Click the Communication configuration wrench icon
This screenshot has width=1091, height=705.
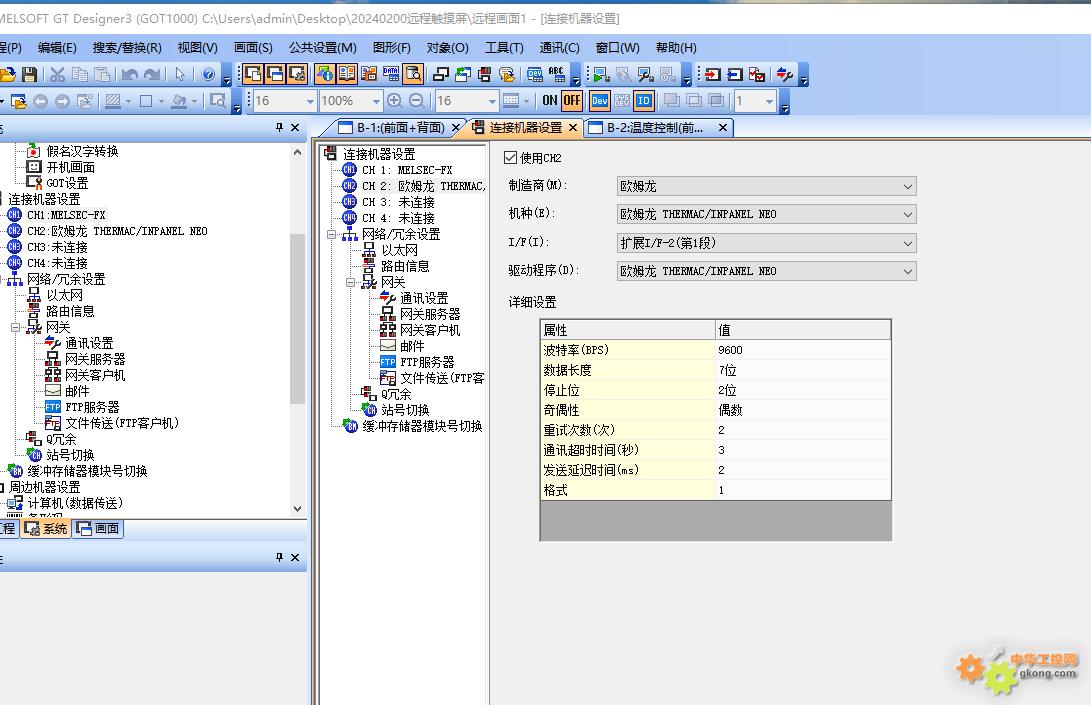[x=785, y=74]
